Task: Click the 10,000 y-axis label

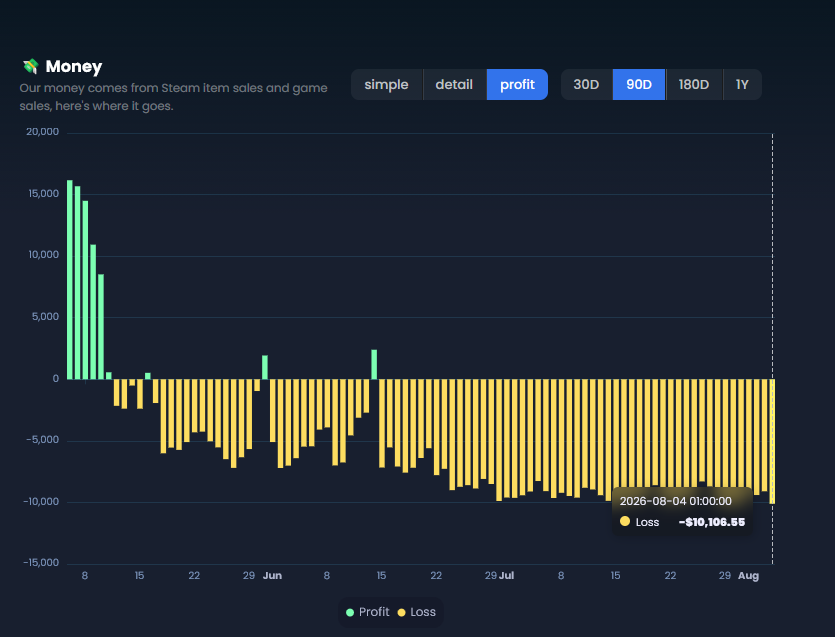Action: (x=44, y=255)
